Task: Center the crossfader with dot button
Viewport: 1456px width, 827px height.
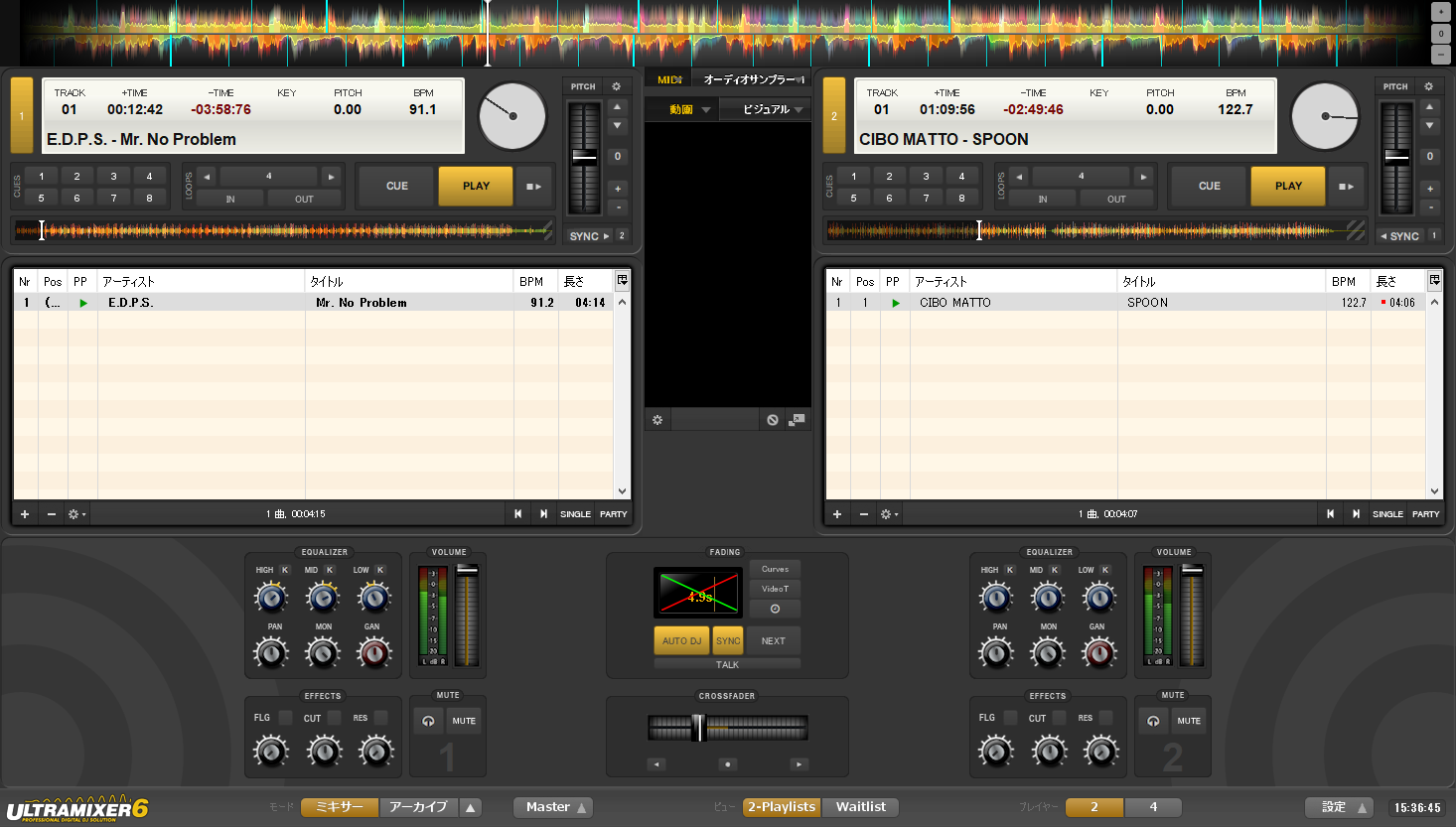Action: (728, 764)
